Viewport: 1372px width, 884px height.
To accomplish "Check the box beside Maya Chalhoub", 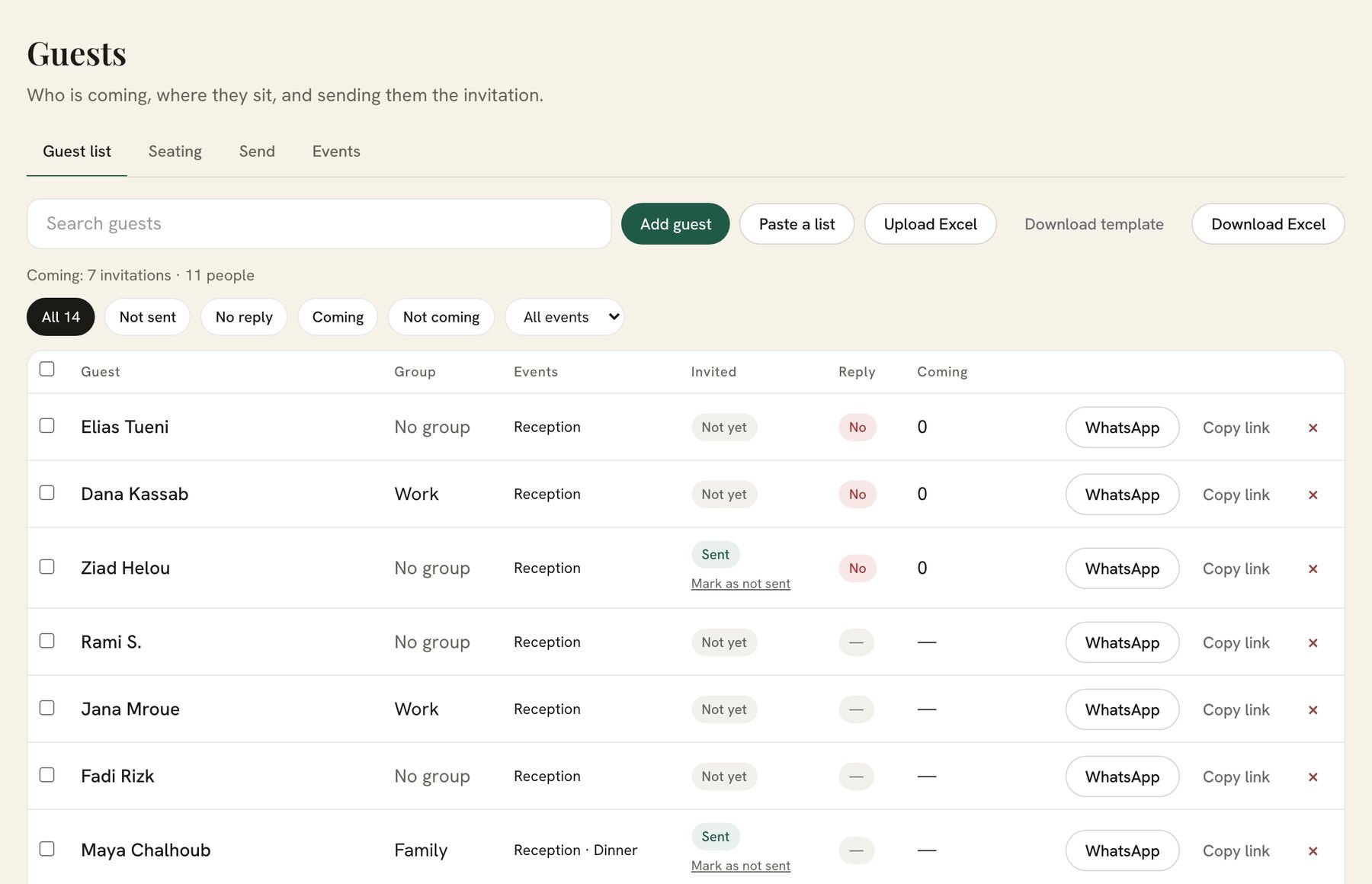I will click(47, 848).
